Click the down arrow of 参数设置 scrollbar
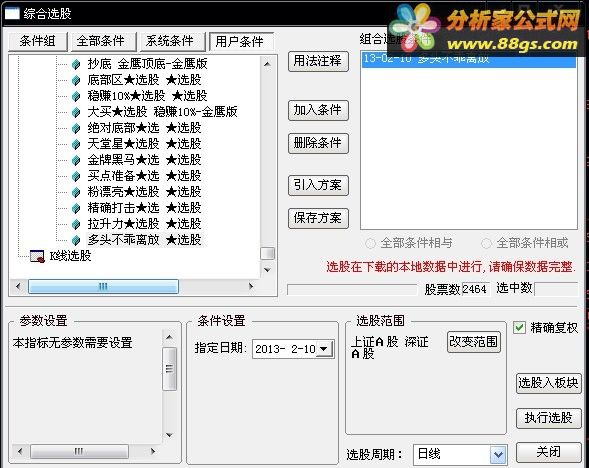The width and height of the screenshot is (589, 468). pos(169,435)
